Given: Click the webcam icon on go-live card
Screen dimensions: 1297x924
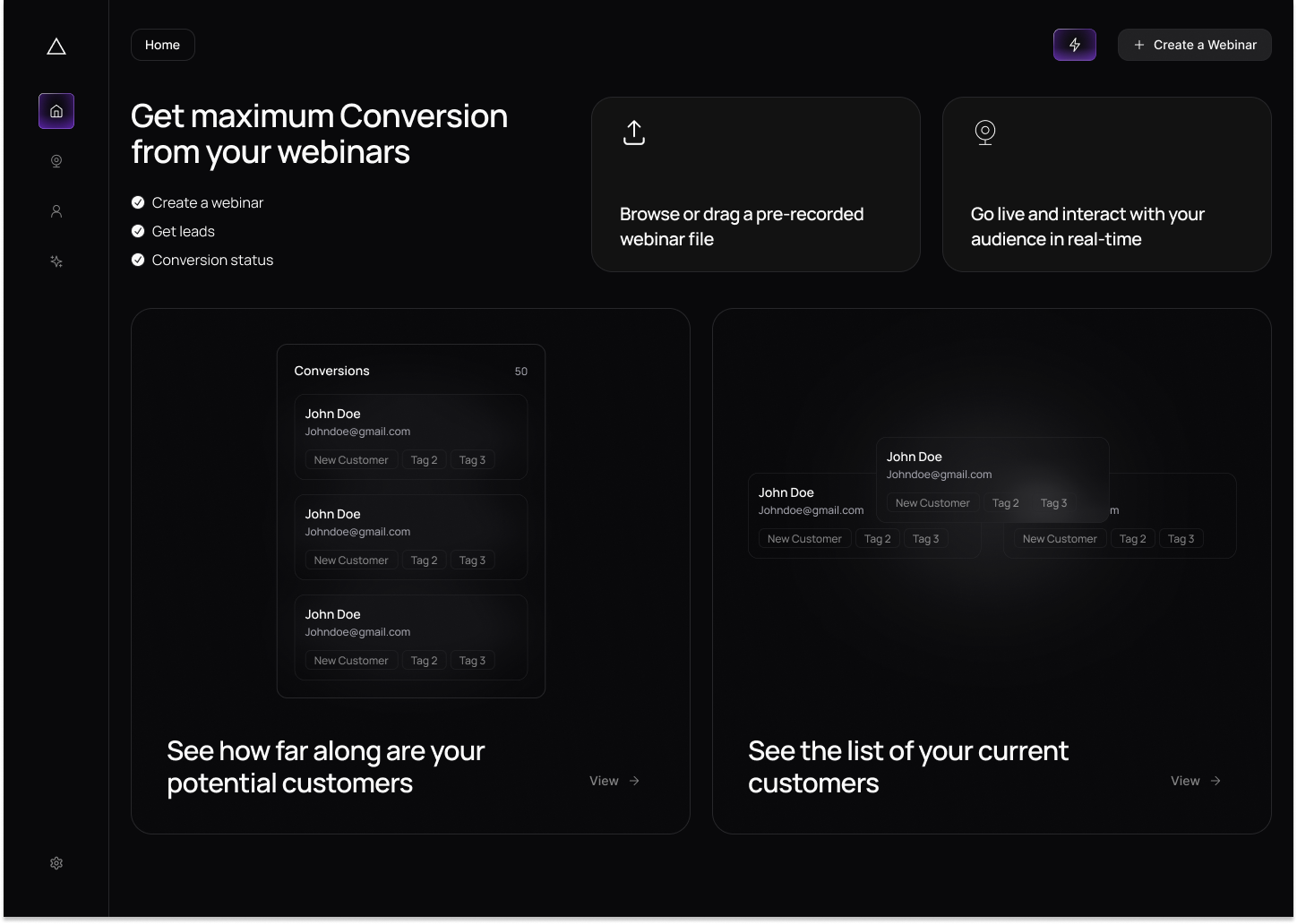Looking at the screenshot, I should click(x=985, y=133).
